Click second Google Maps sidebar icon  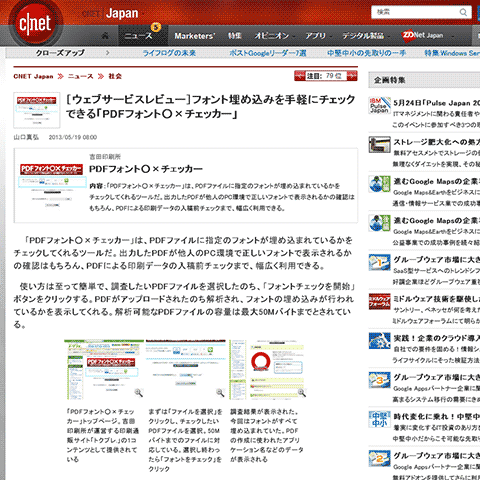379,223
